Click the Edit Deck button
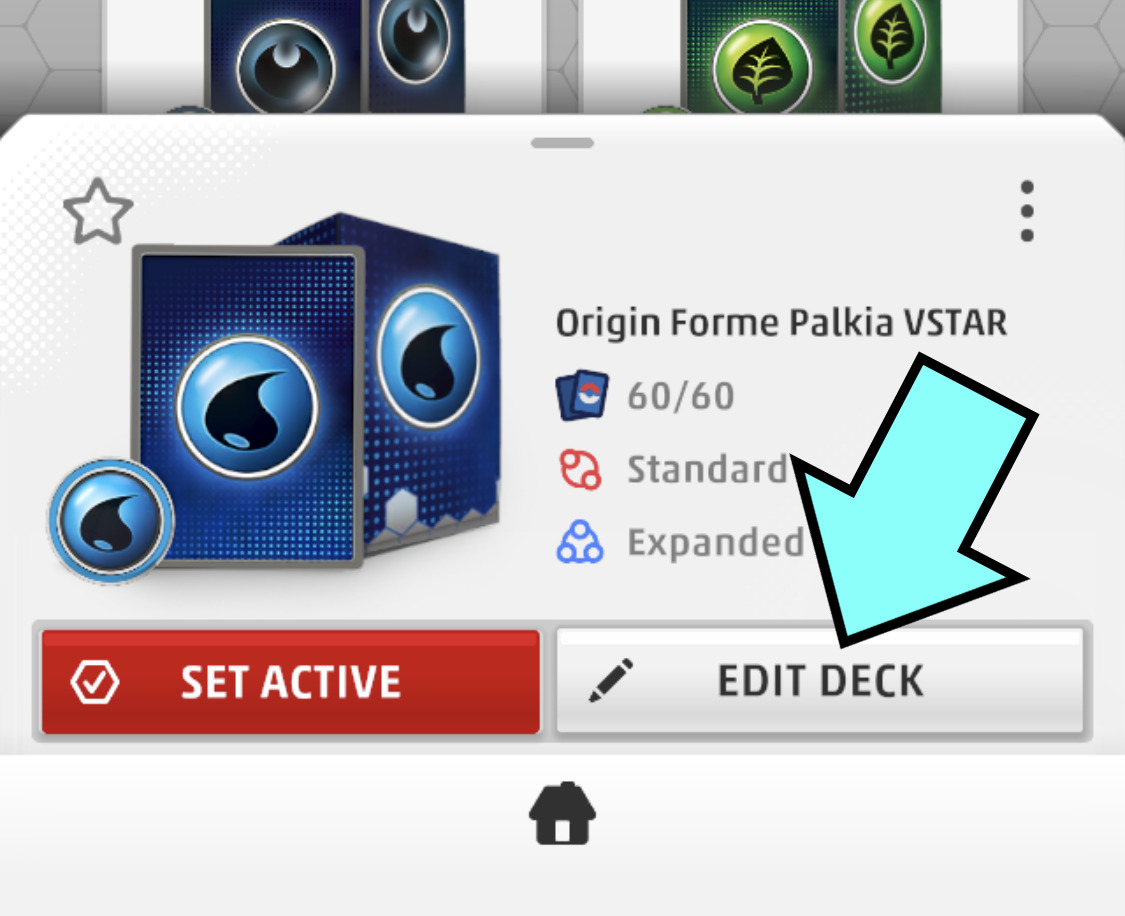Screen dimensions: 1125x916 [x=819, y=681]
